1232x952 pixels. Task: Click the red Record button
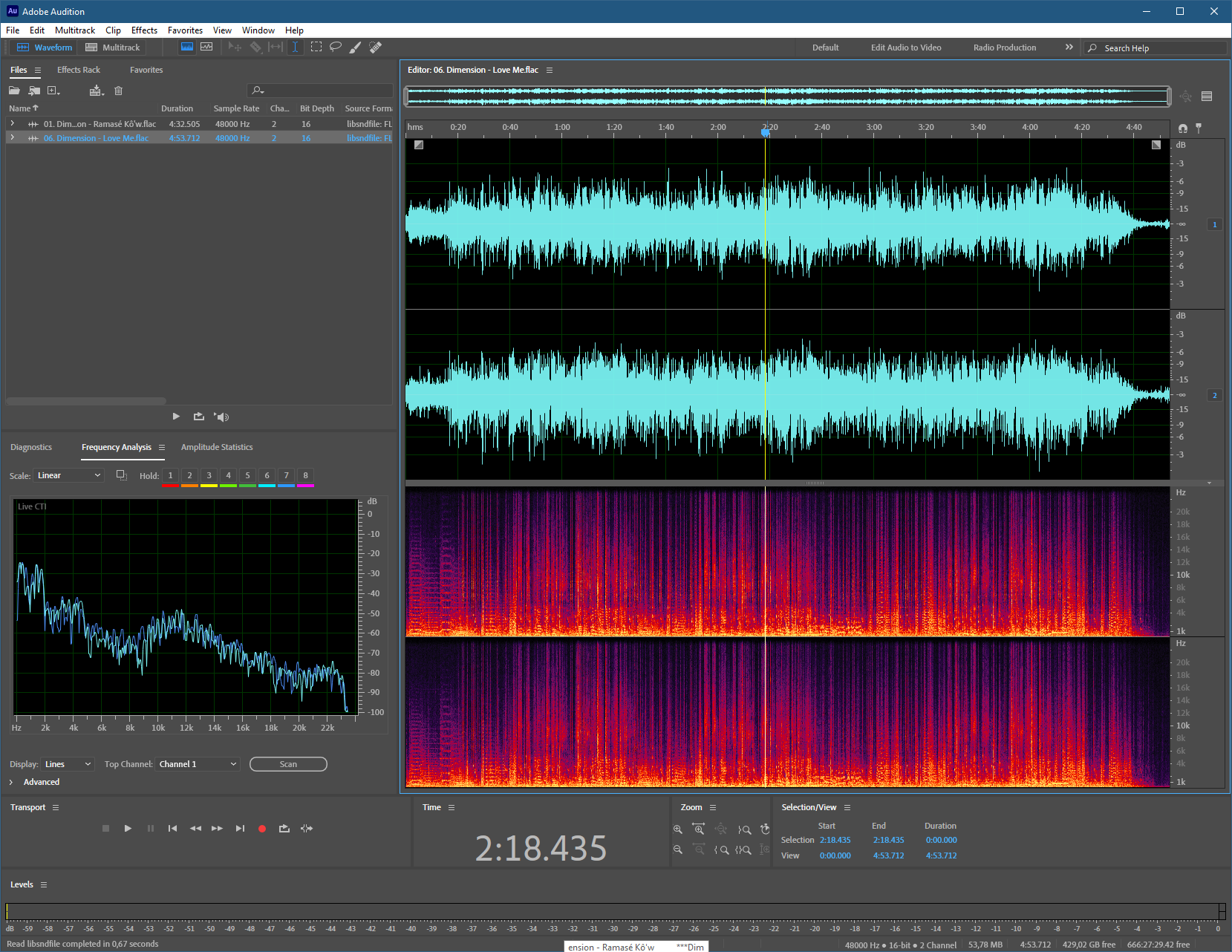click(x=262, y=829)
